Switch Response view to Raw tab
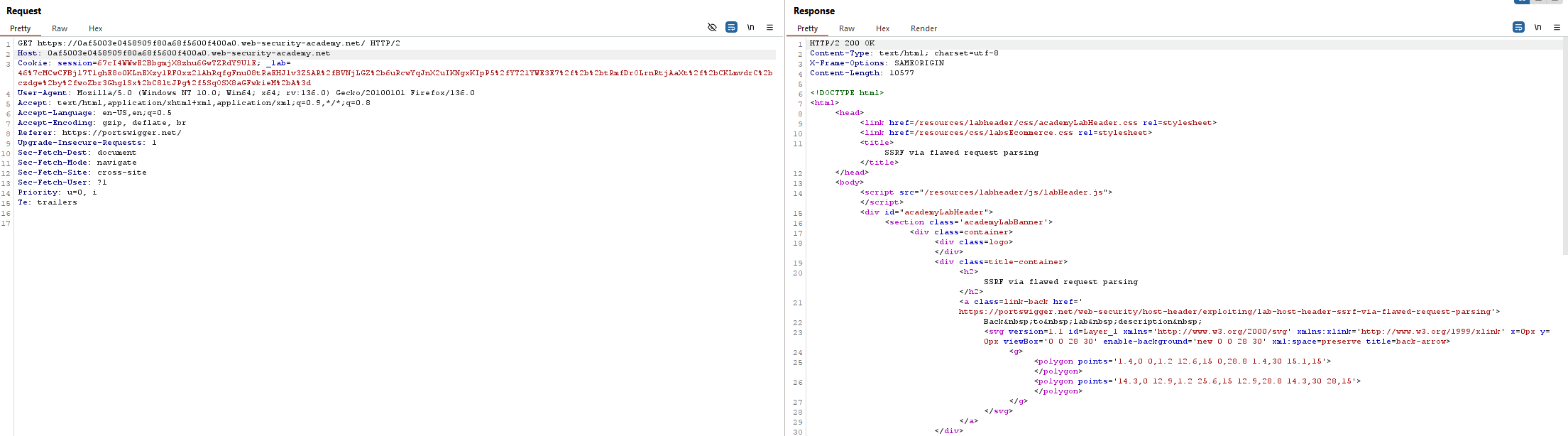 (847, 28)
